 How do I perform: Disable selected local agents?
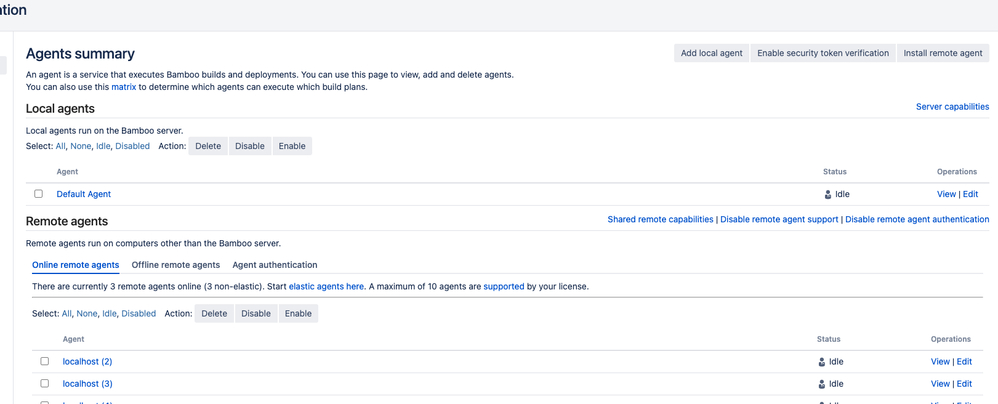click(250, 146)
